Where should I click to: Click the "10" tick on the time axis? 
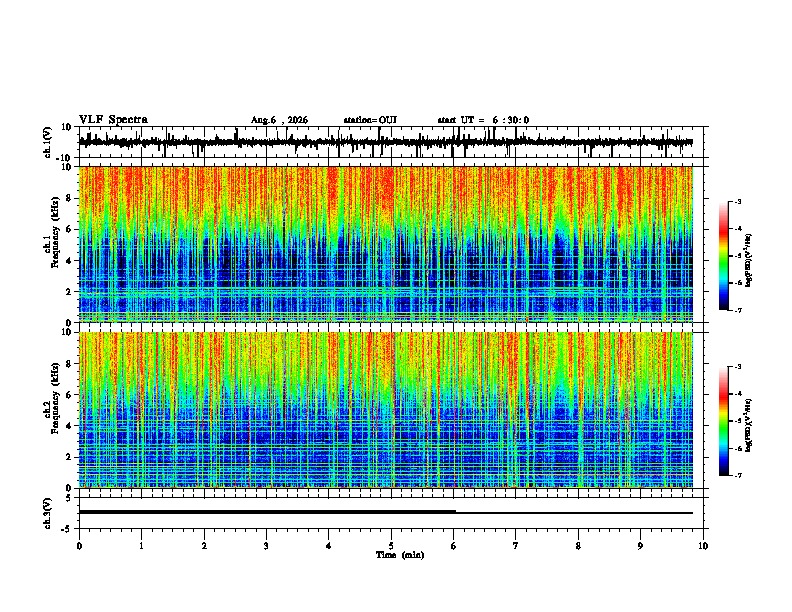703,546
